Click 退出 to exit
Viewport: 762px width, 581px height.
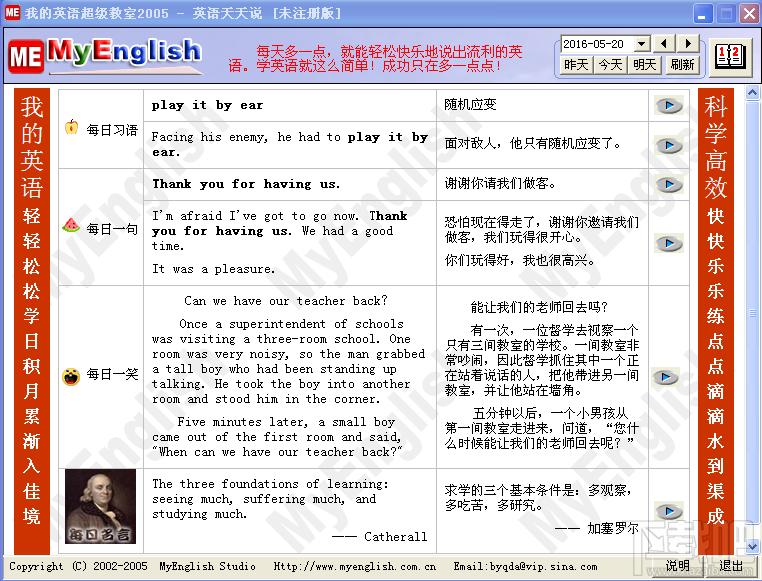coord(731,565)
